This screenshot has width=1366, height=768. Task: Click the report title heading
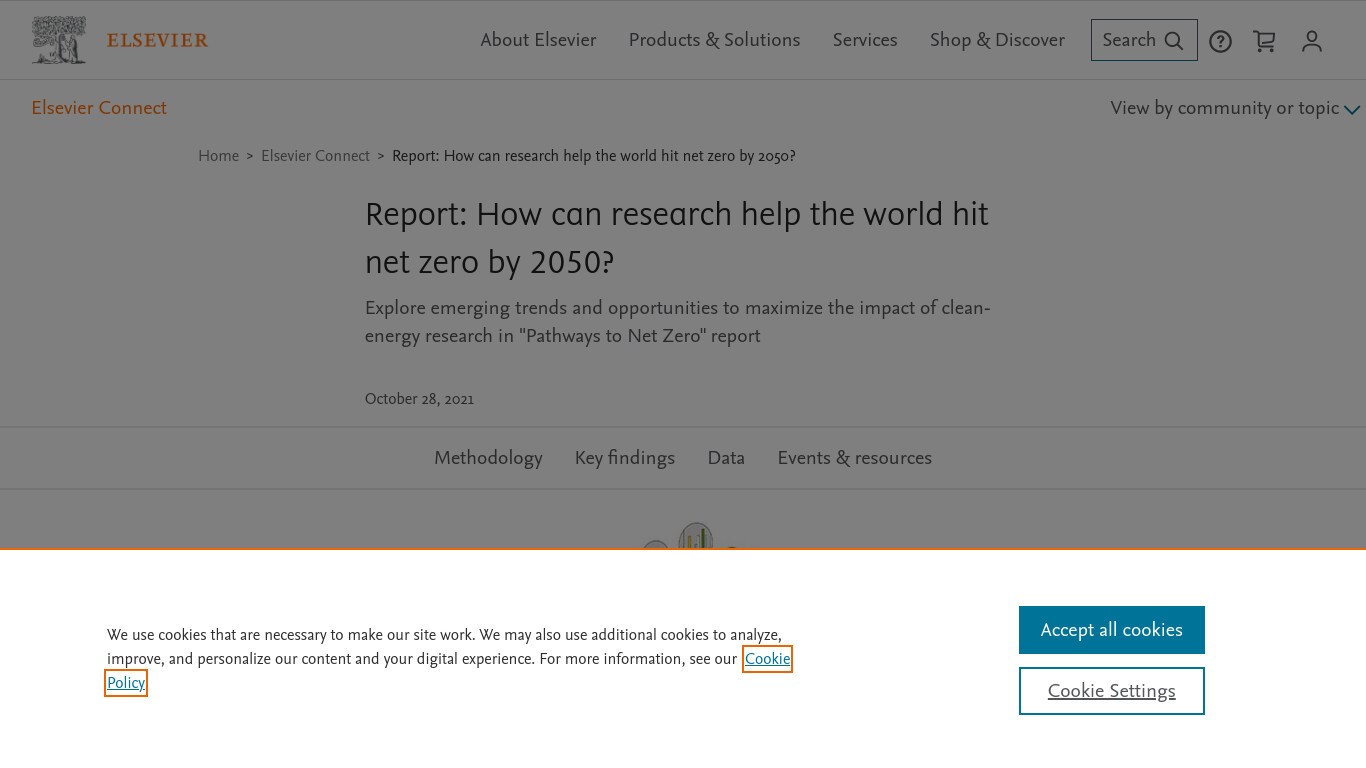pyautogui.click(x=677, y=238)
